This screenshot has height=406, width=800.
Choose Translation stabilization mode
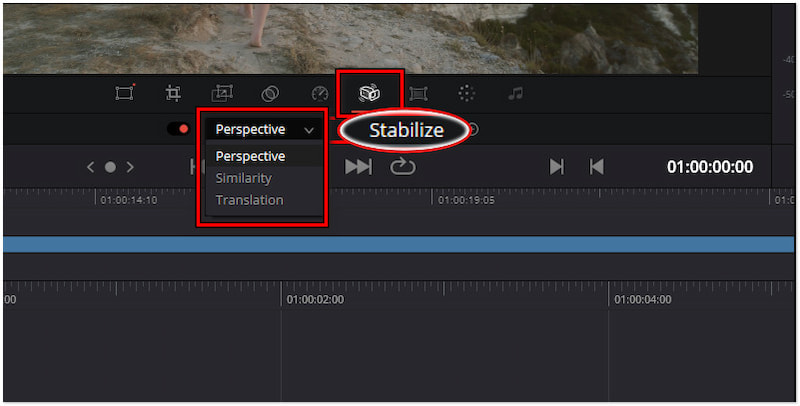(250, 200)
